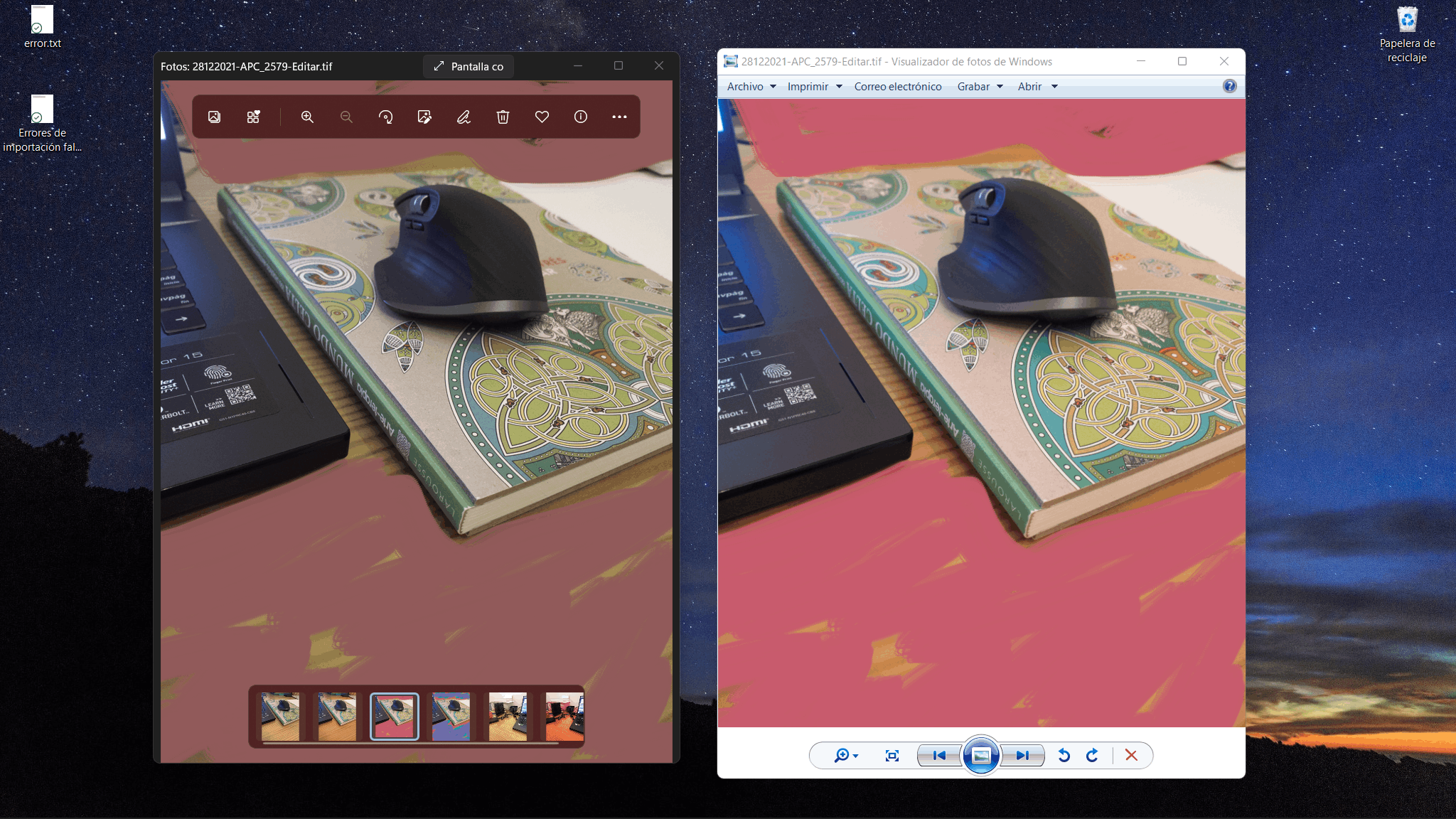1456x819 pixels.
Task: Open the three-dots more options menu
Action: point(619,117)
